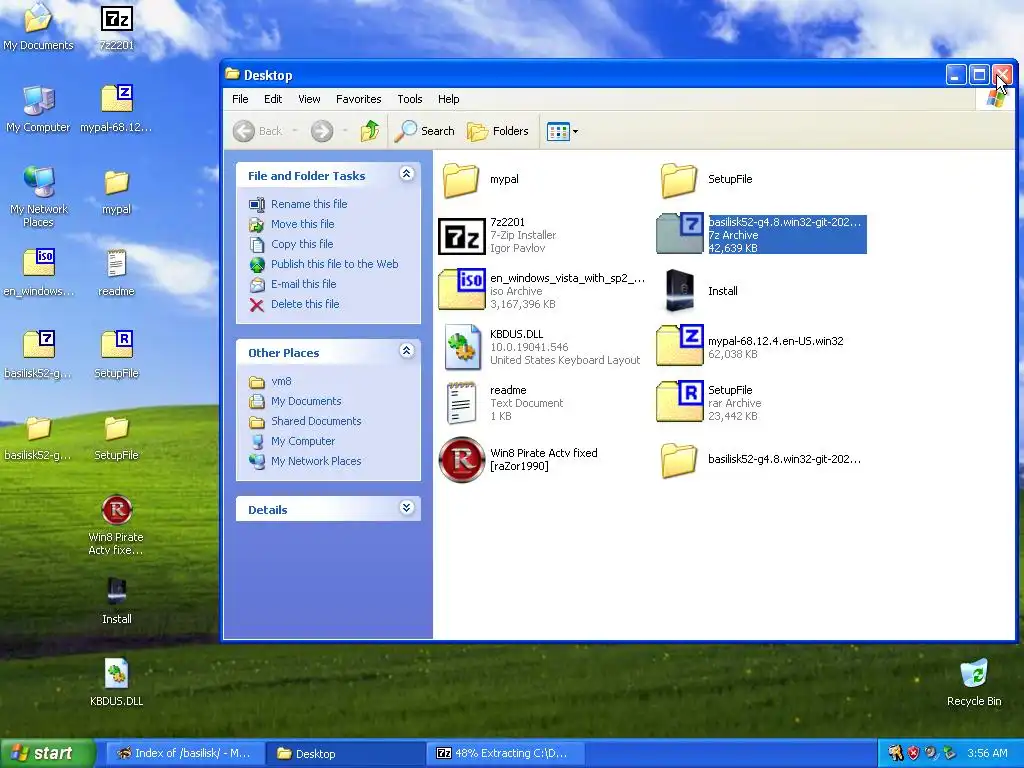Select My Network Places desktop icon
1024x768 pixels.
pos(39,197)
